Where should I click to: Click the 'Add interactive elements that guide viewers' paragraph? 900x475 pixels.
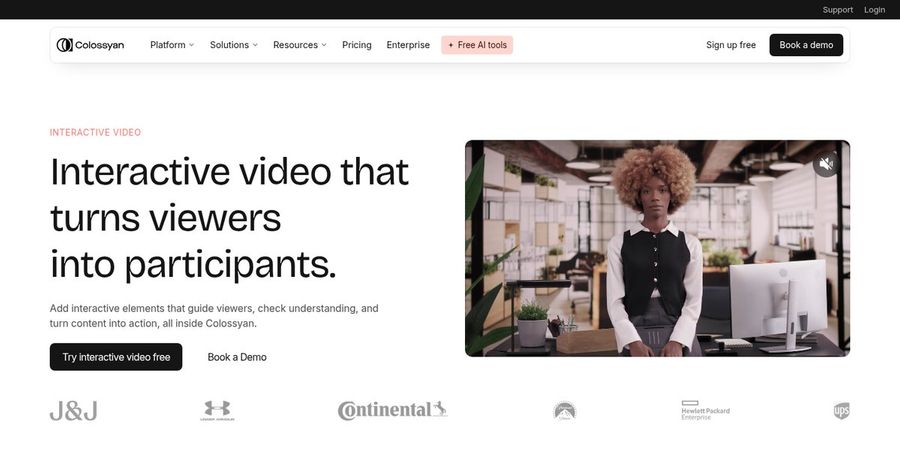(214, 316)
